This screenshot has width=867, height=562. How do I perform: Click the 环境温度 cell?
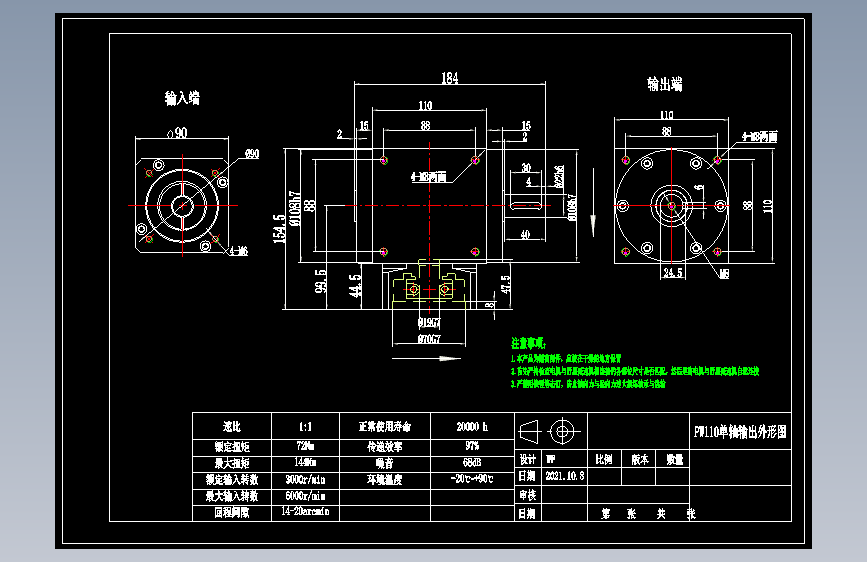(385, 480)
